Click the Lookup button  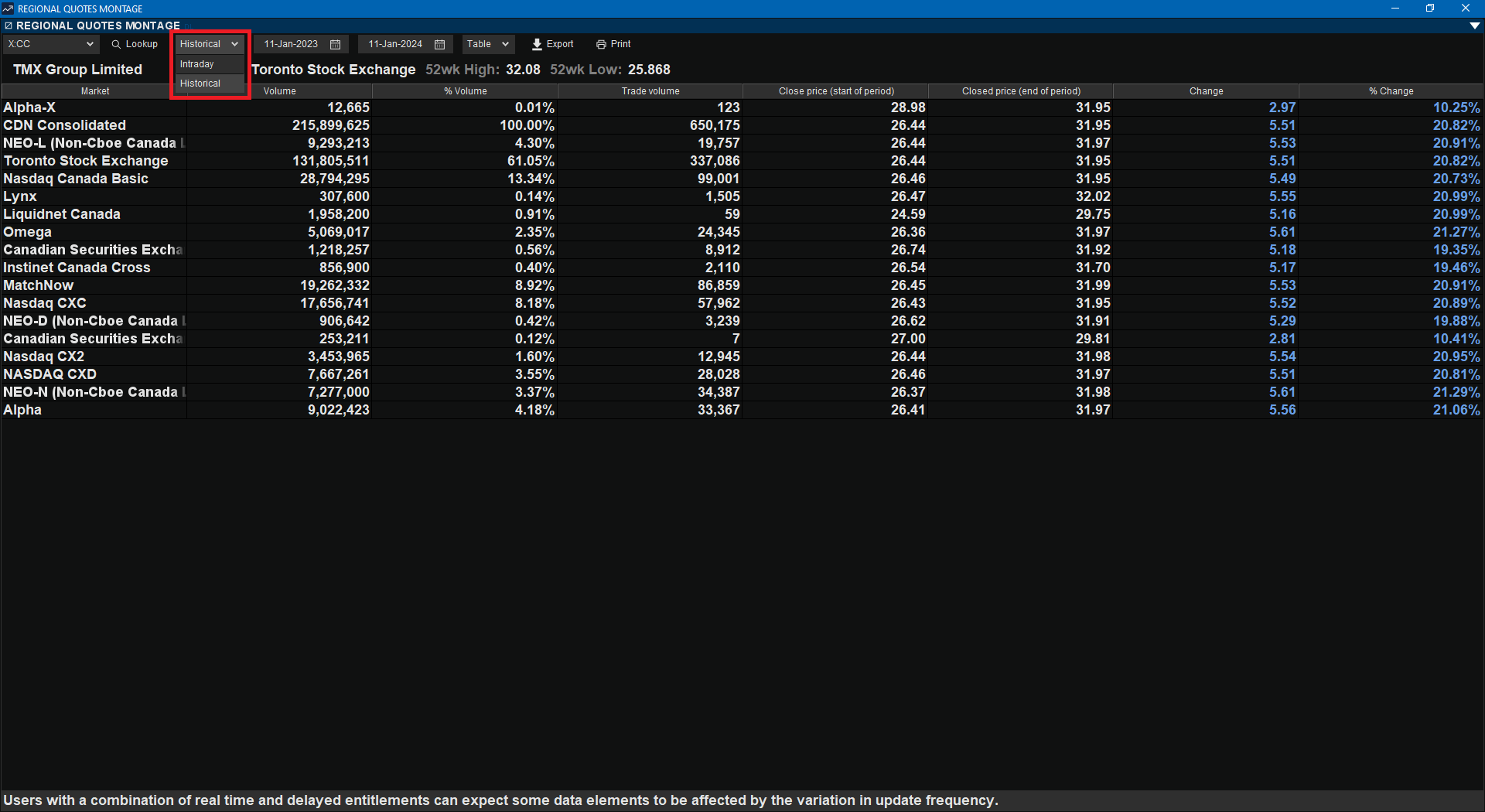point(135,44)
